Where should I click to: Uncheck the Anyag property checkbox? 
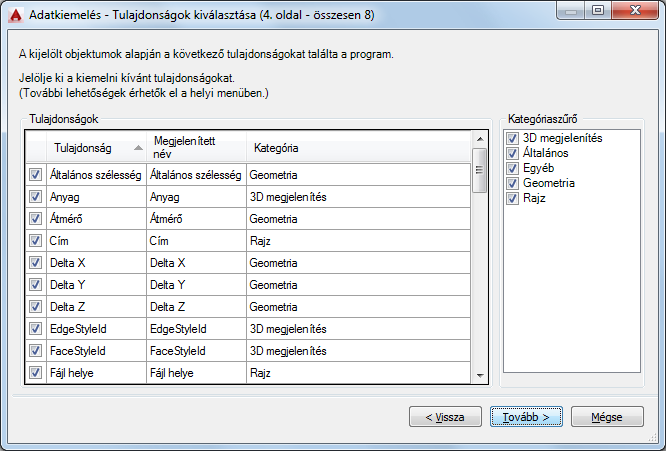point(35,197)
